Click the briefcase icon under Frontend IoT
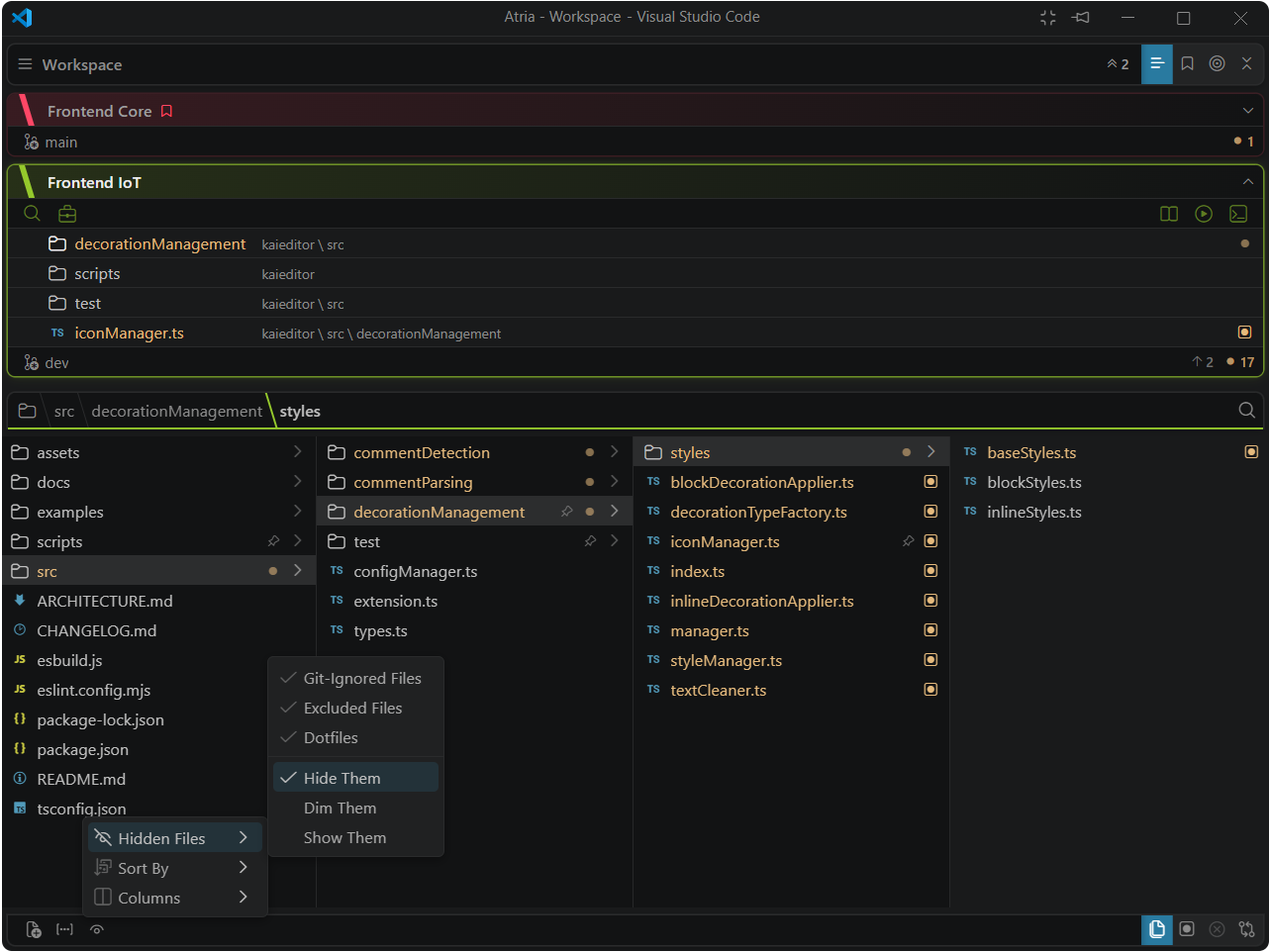The height and width of the screenshot is (952, 1270). pos(67,214)
